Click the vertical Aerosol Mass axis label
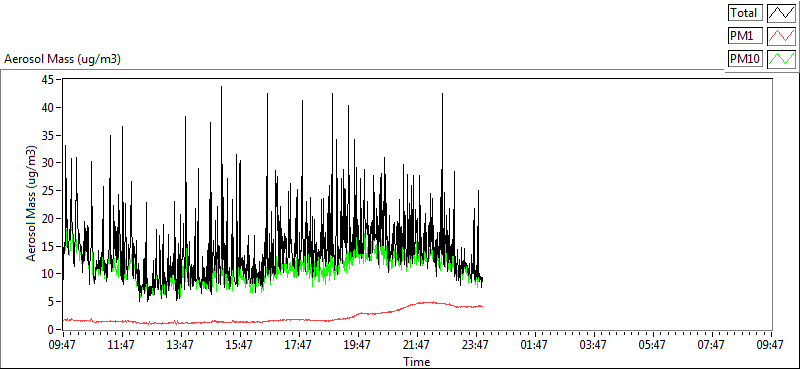The width and height of the screenshot is (800, 369). tap(32, 204)
